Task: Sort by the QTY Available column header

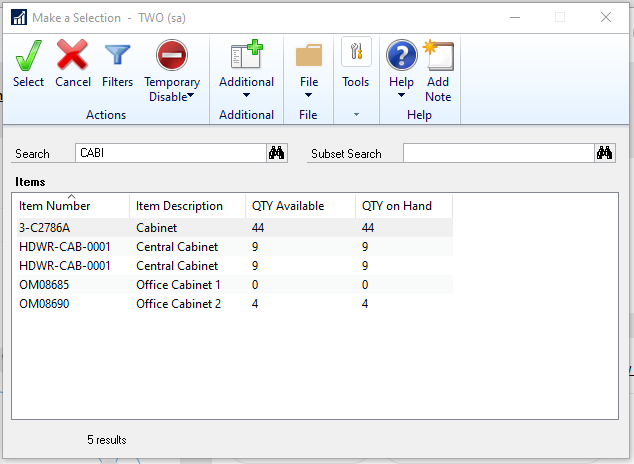Action: coord(300,206)
